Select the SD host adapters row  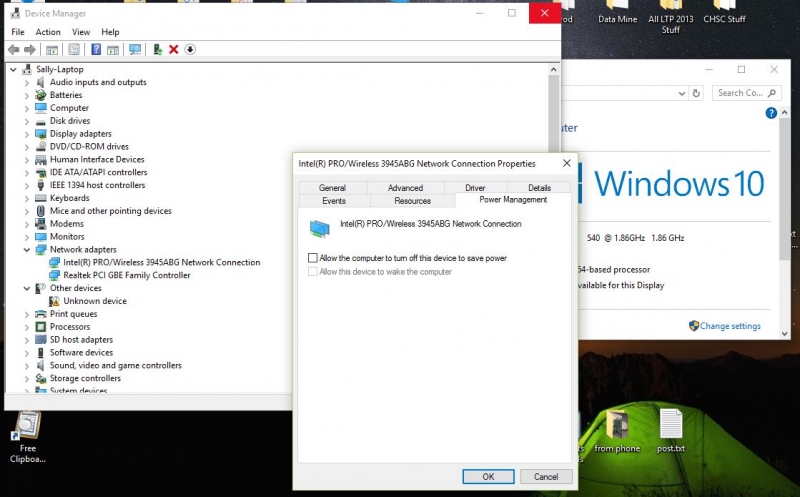tap(81, 340)
